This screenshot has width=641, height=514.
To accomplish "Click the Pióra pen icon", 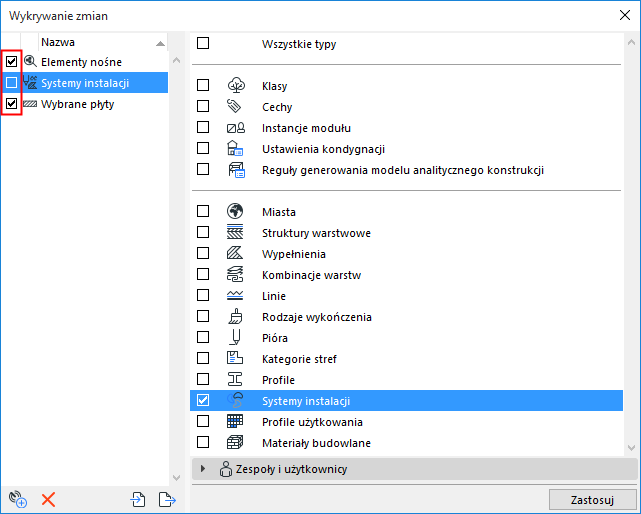I will (x=235, y=337).
